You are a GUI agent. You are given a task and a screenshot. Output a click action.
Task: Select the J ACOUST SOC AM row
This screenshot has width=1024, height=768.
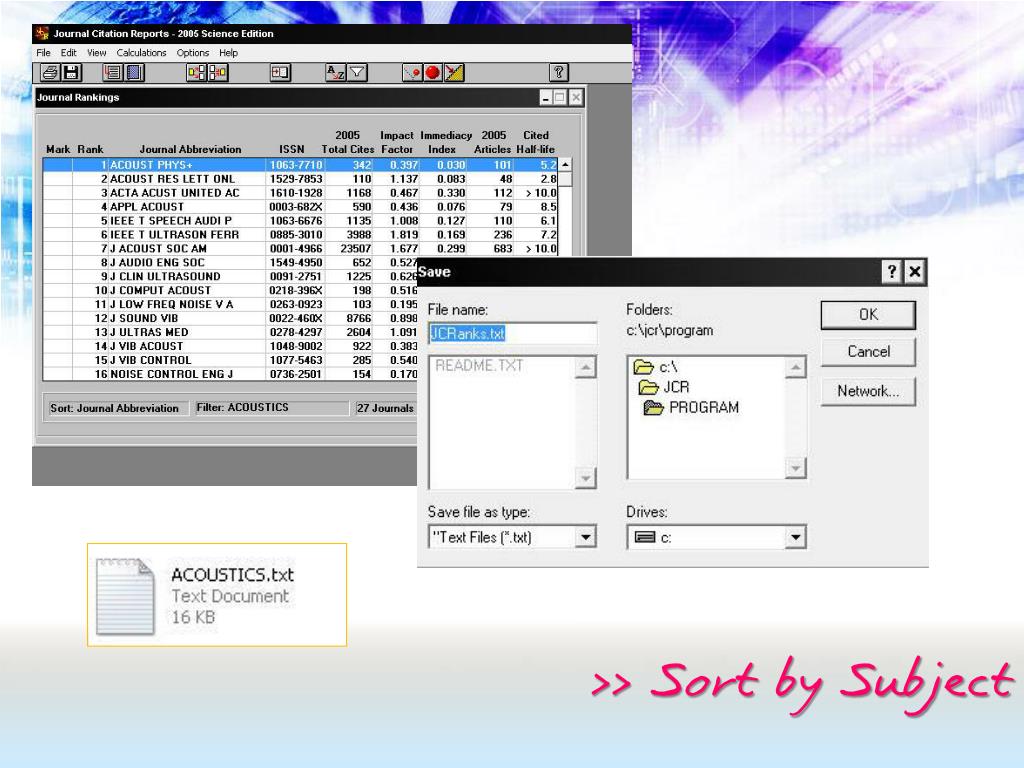300,249
